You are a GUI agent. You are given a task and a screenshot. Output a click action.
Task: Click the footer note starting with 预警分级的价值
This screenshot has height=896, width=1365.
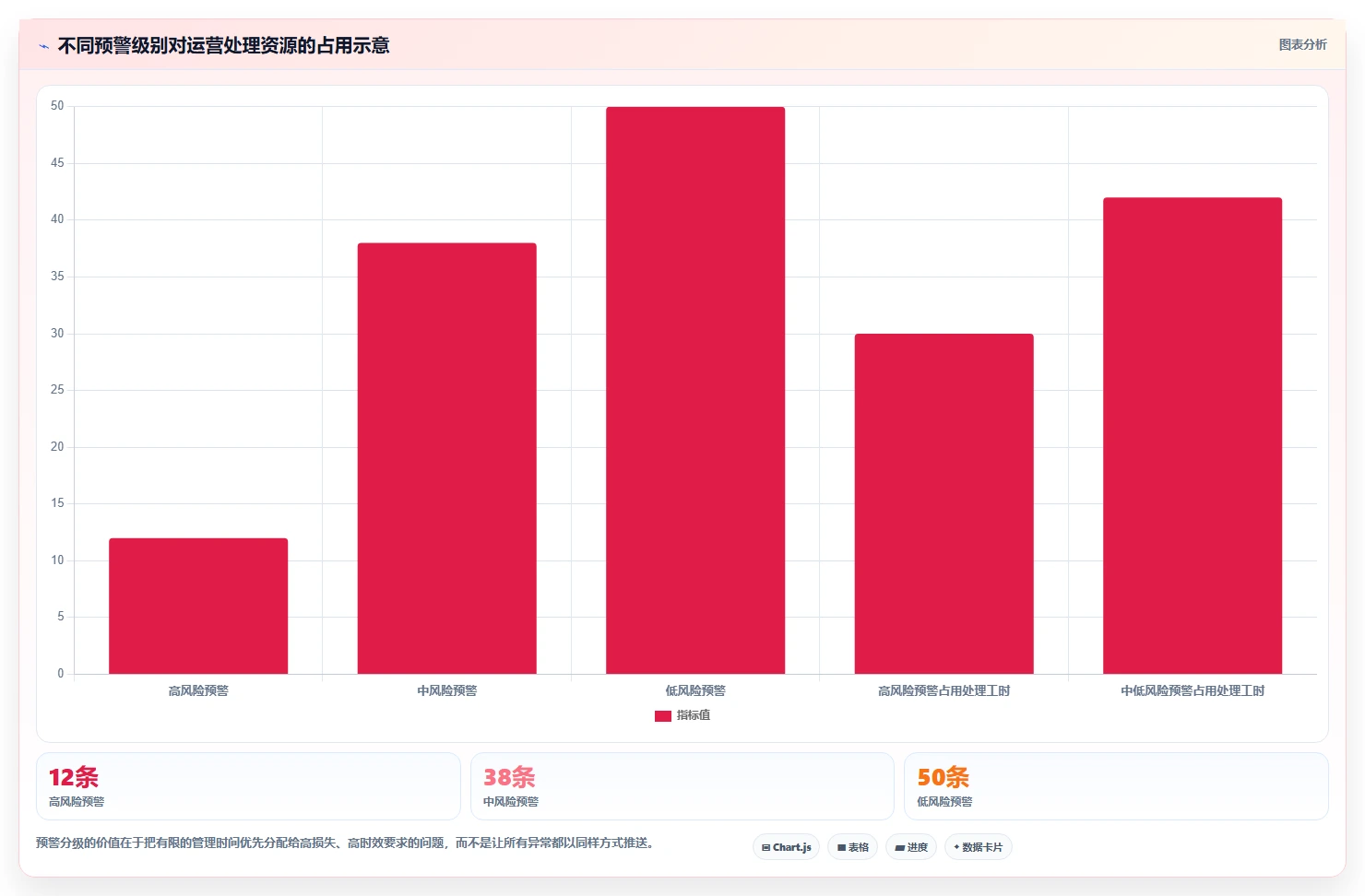coord(345,843)
